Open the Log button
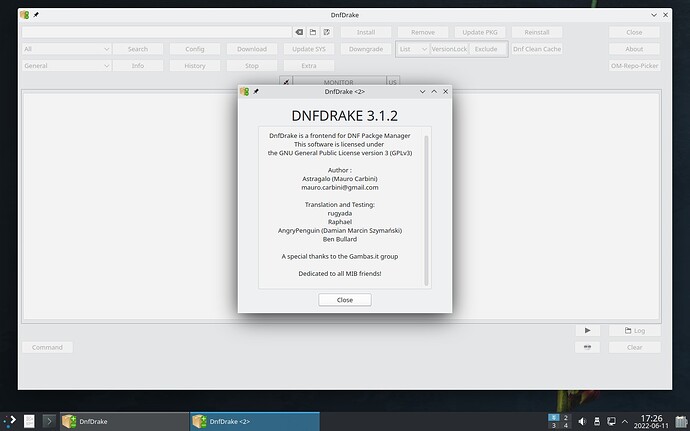The width and height of the screenshot is (690, 431). click(635, 330)
